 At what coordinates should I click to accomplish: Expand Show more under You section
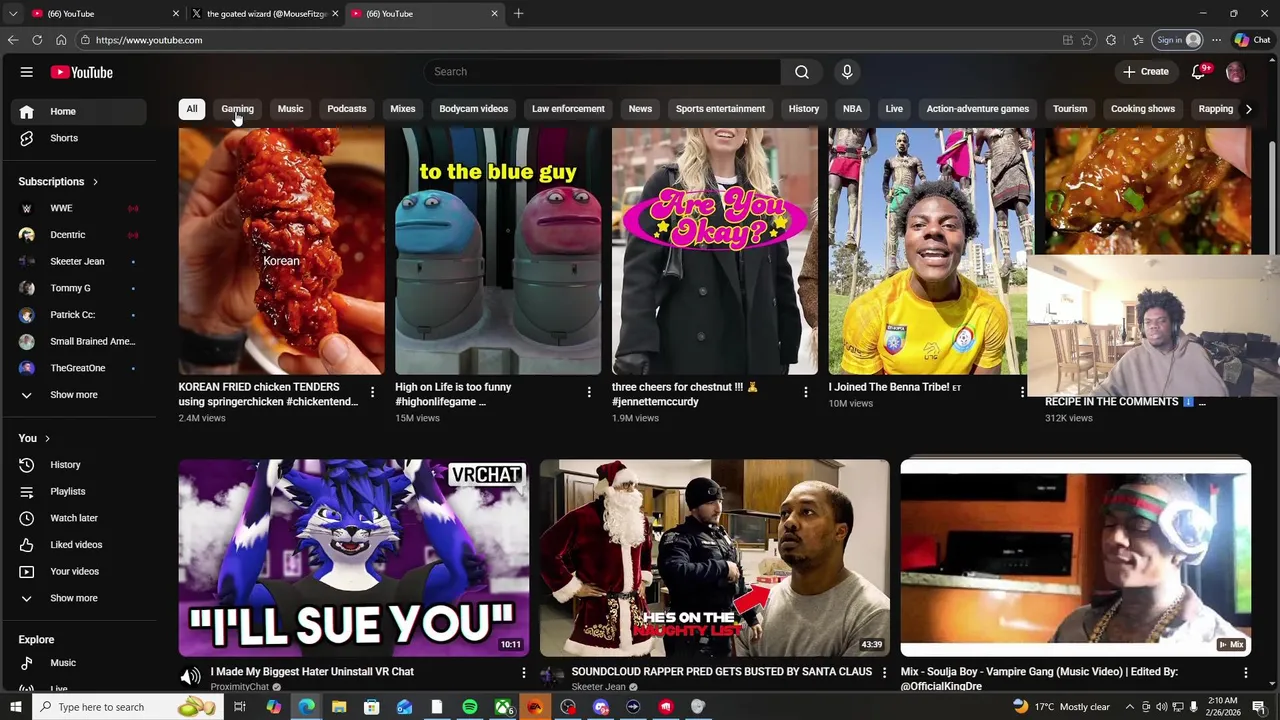[x=78, y=598]
